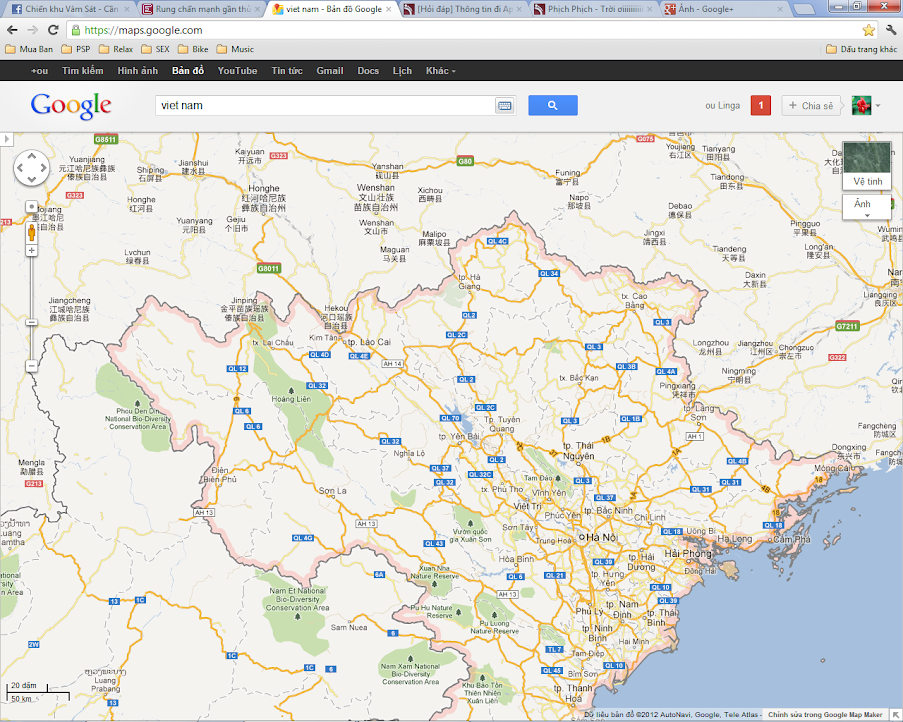The image size is (903, 722).
Task: Click the Chia sẻ share button
Action: point(811,105)
